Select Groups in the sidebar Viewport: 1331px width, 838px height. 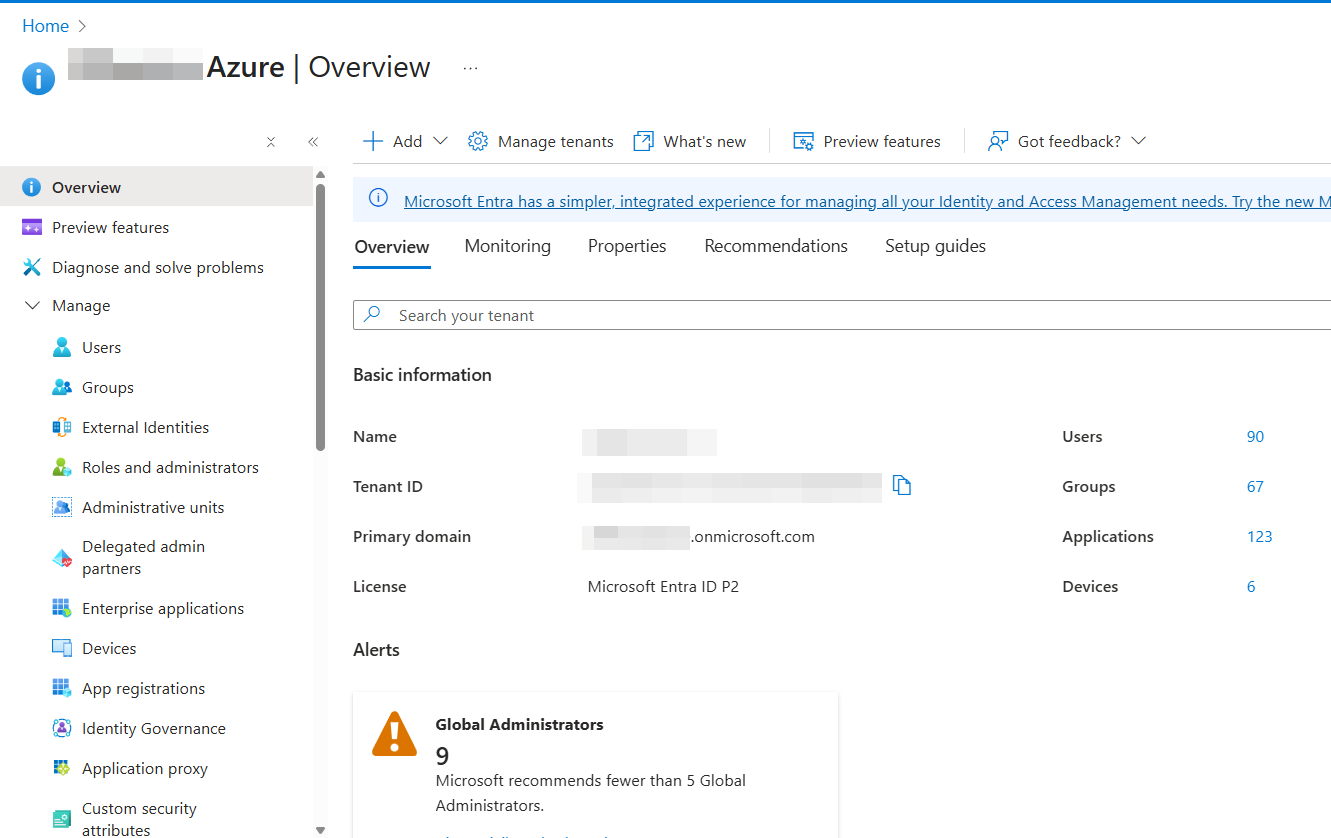point(108,387)
